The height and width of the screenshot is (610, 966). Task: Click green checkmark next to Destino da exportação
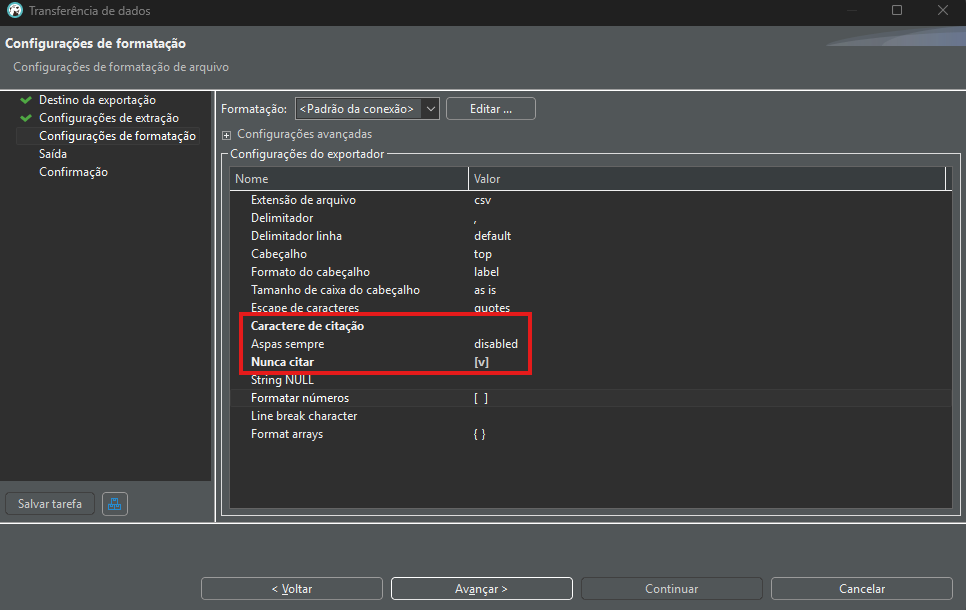point(26,100)
